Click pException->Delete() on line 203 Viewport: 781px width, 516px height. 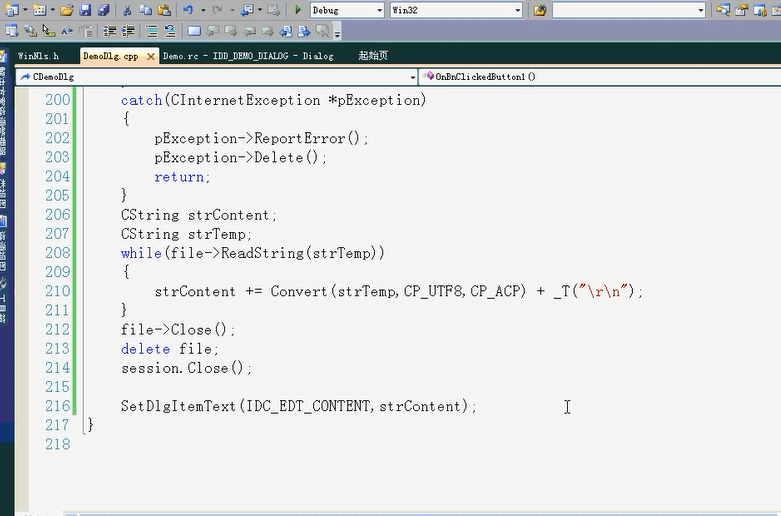point(241,158)
